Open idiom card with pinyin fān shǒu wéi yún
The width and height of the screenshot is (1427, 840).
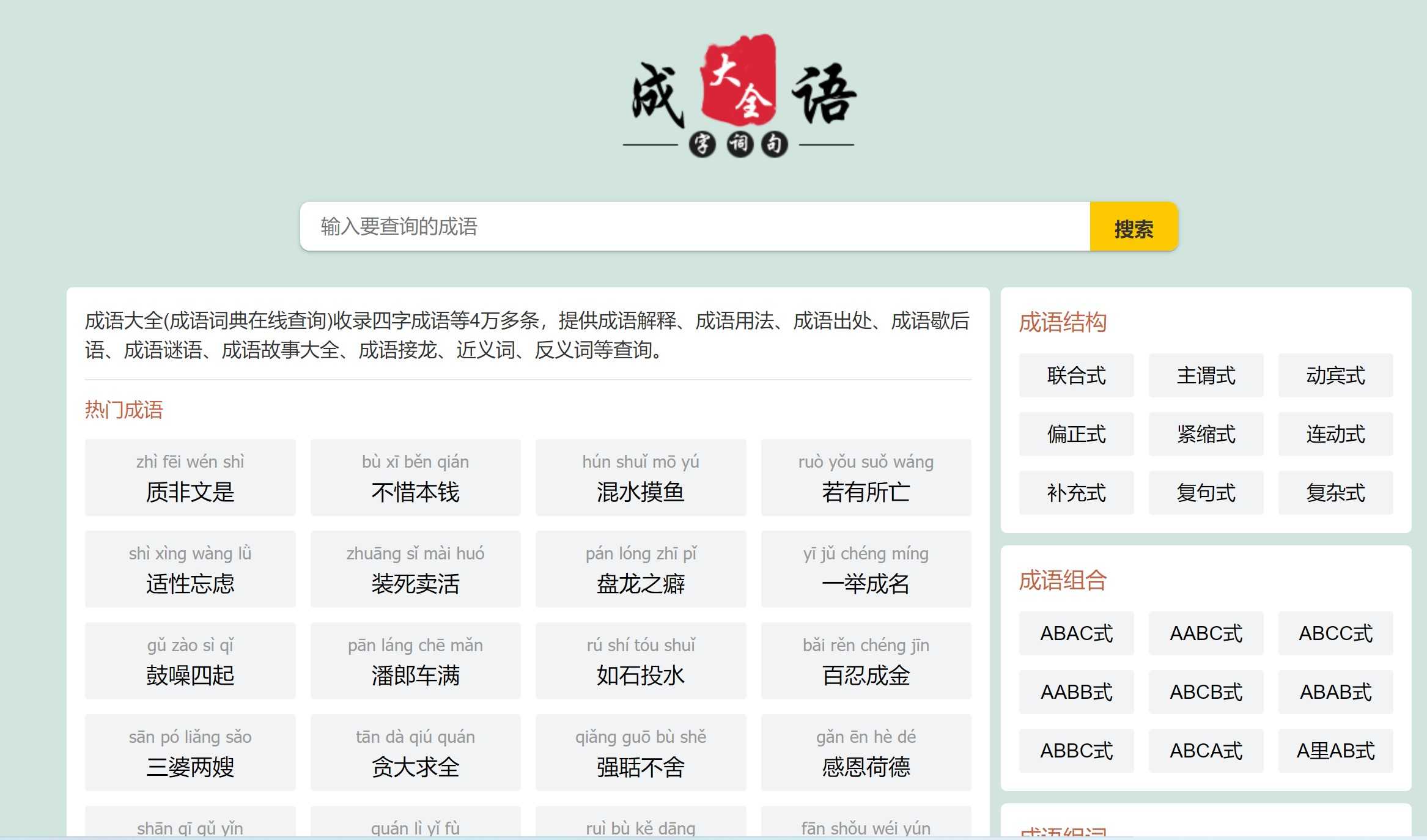pyautogui.click(x=866, y=822)
